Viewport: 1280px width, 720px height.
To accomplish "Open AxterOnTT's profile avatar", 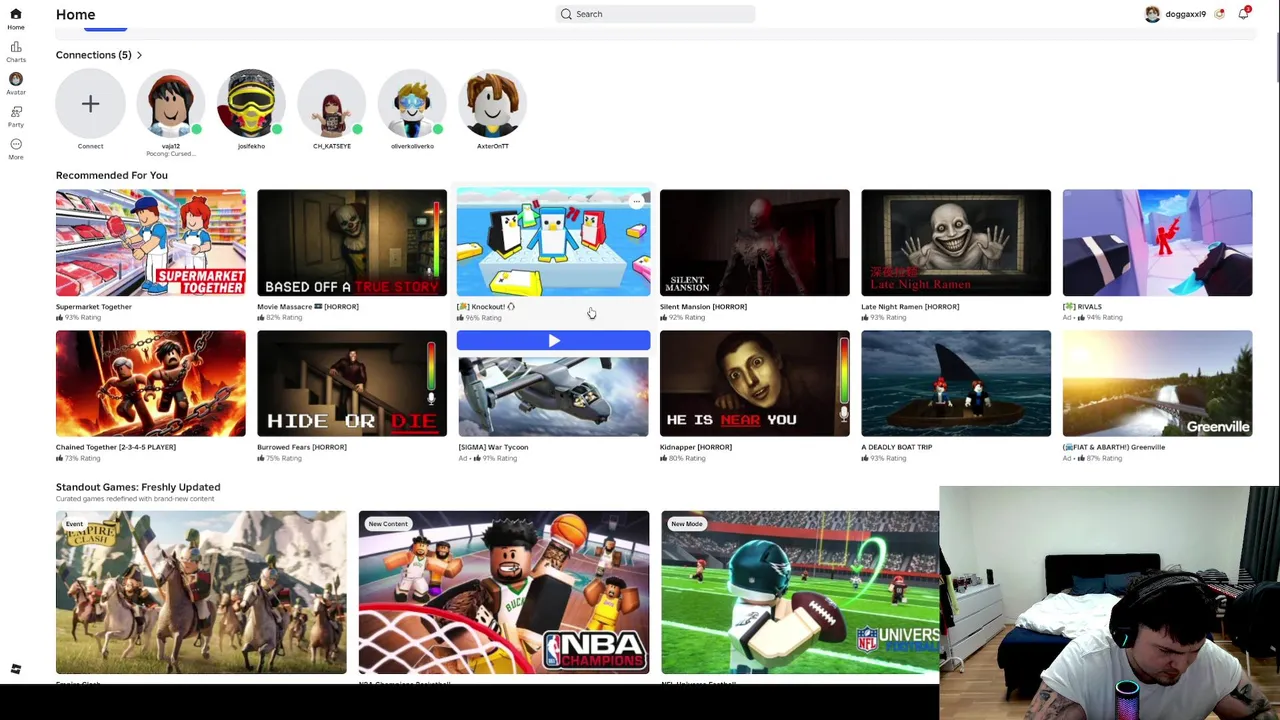I will click(493, 104).
